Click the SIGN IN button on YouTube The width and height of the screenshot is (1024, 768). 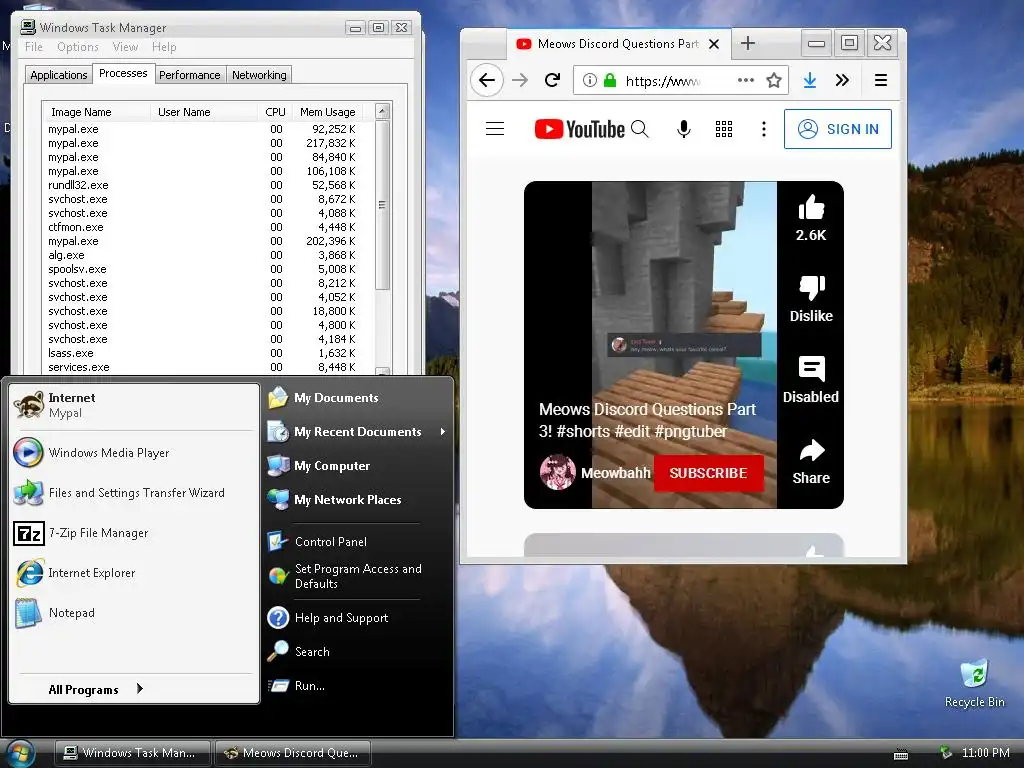pos(838,129)
